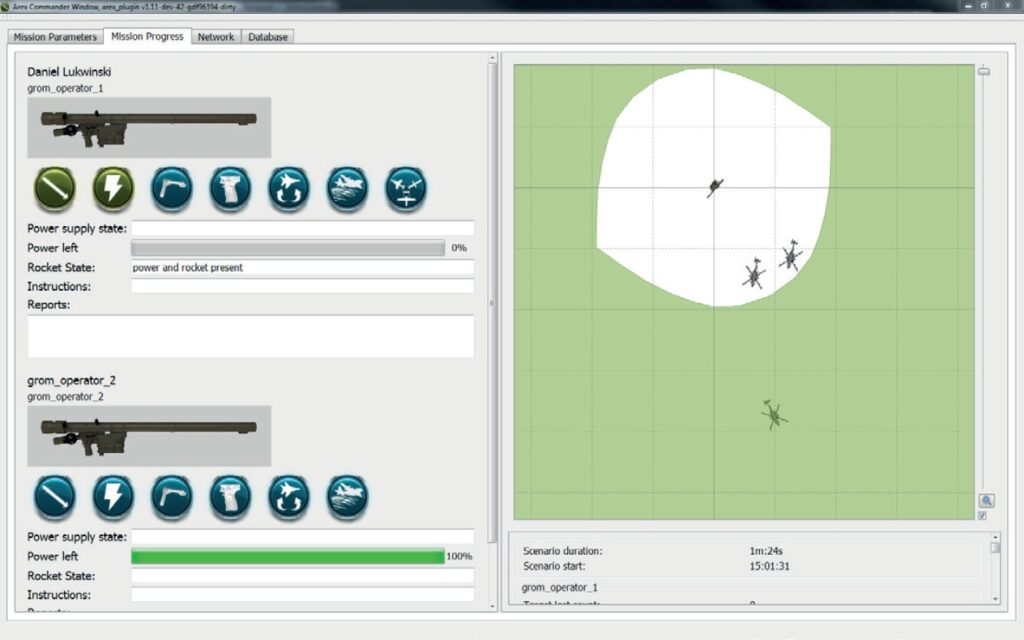Click the blue lightning power icon for grom_operator_2
Viewport: 1024px width, 640px height.
pyautogui.click(x=113, y=496)
